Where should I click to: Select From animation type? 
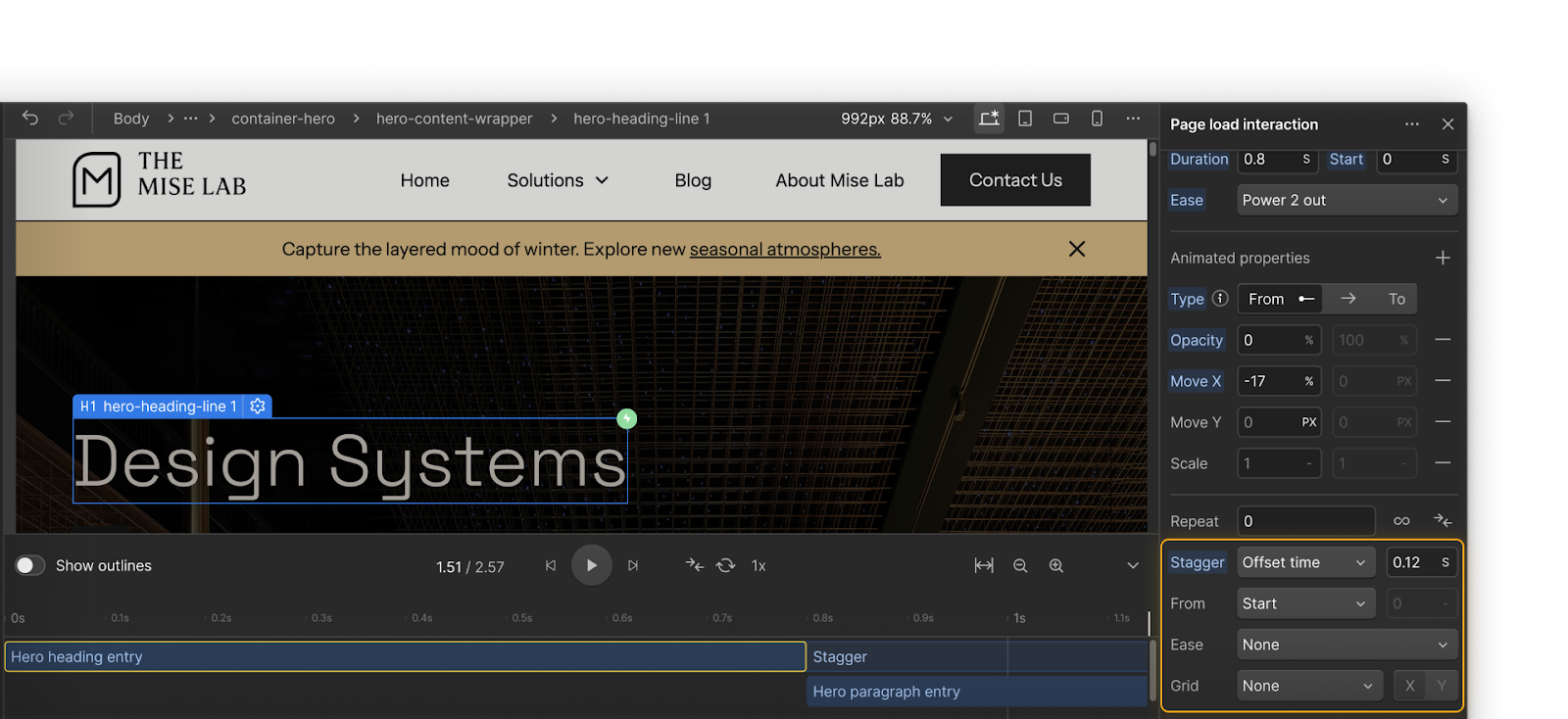pyautogui.click(x=1281, y=299)
